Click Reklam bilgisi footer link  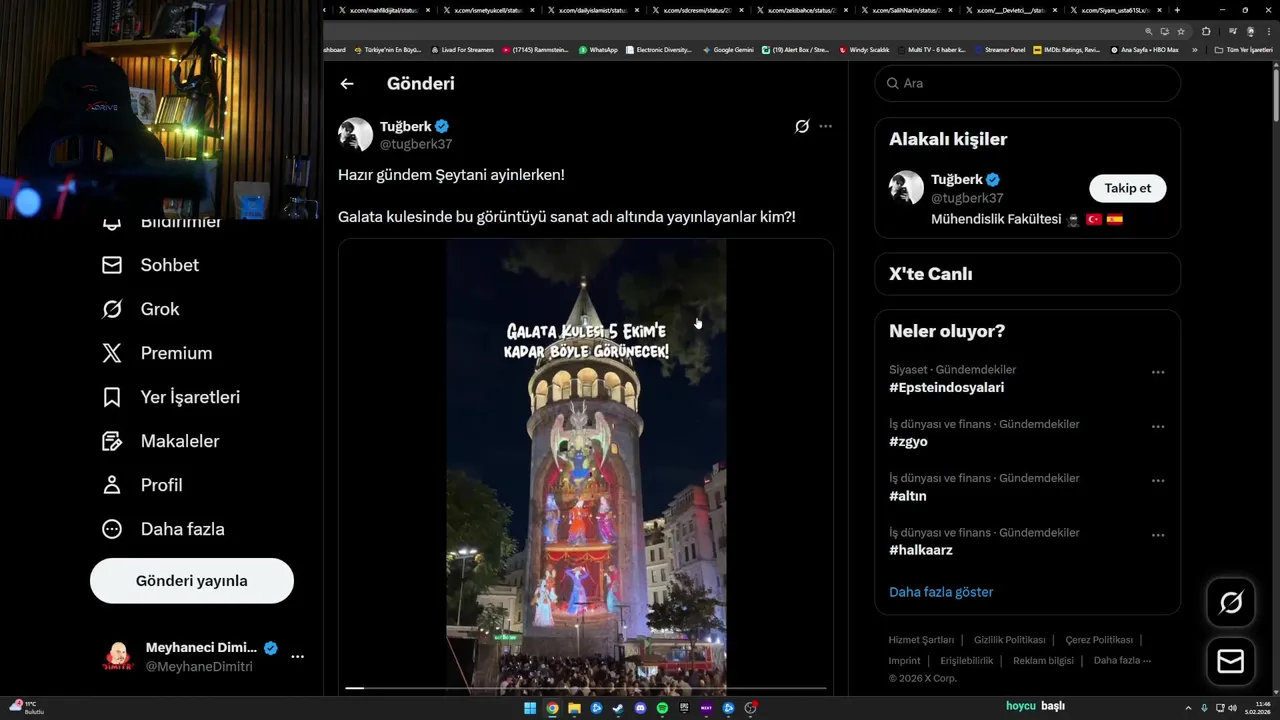point(1043,660)
